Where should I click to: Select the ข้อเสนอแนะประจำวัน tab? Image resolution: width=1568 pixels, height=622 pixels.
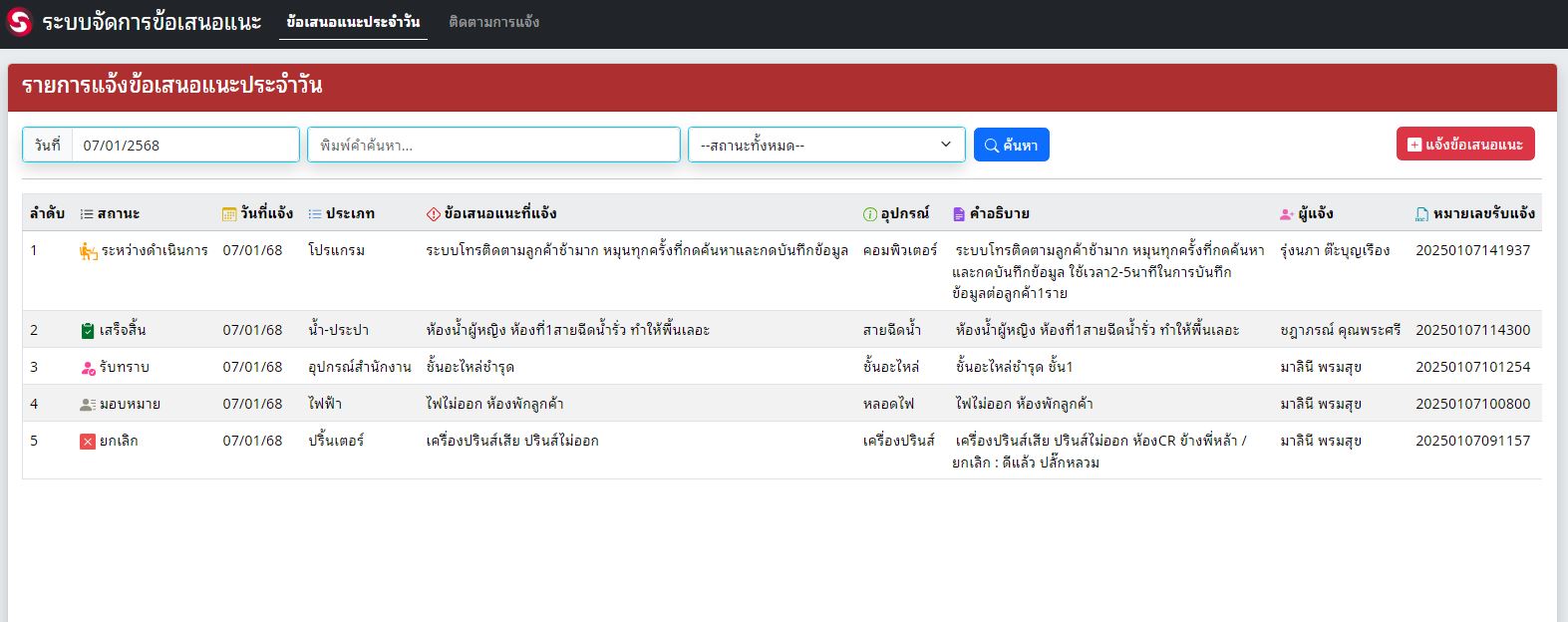coord(353,22)
